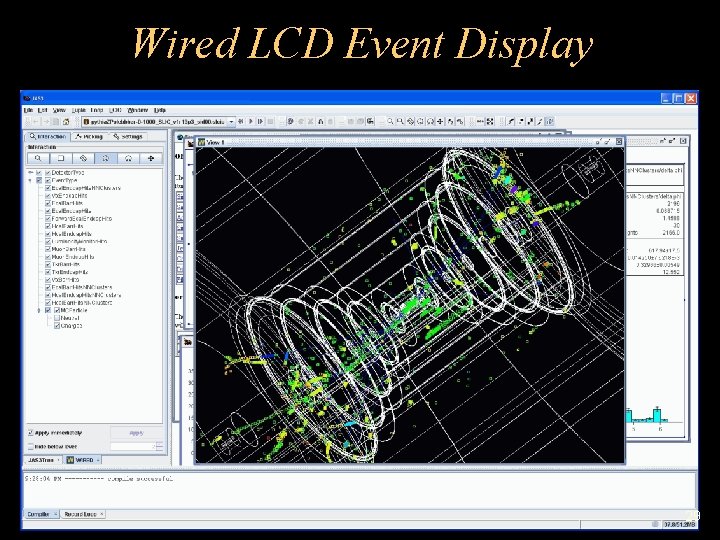The image size is (720, 540).
Task: Step to the next event
Action: pyautogui.click(x=260, y=121)
